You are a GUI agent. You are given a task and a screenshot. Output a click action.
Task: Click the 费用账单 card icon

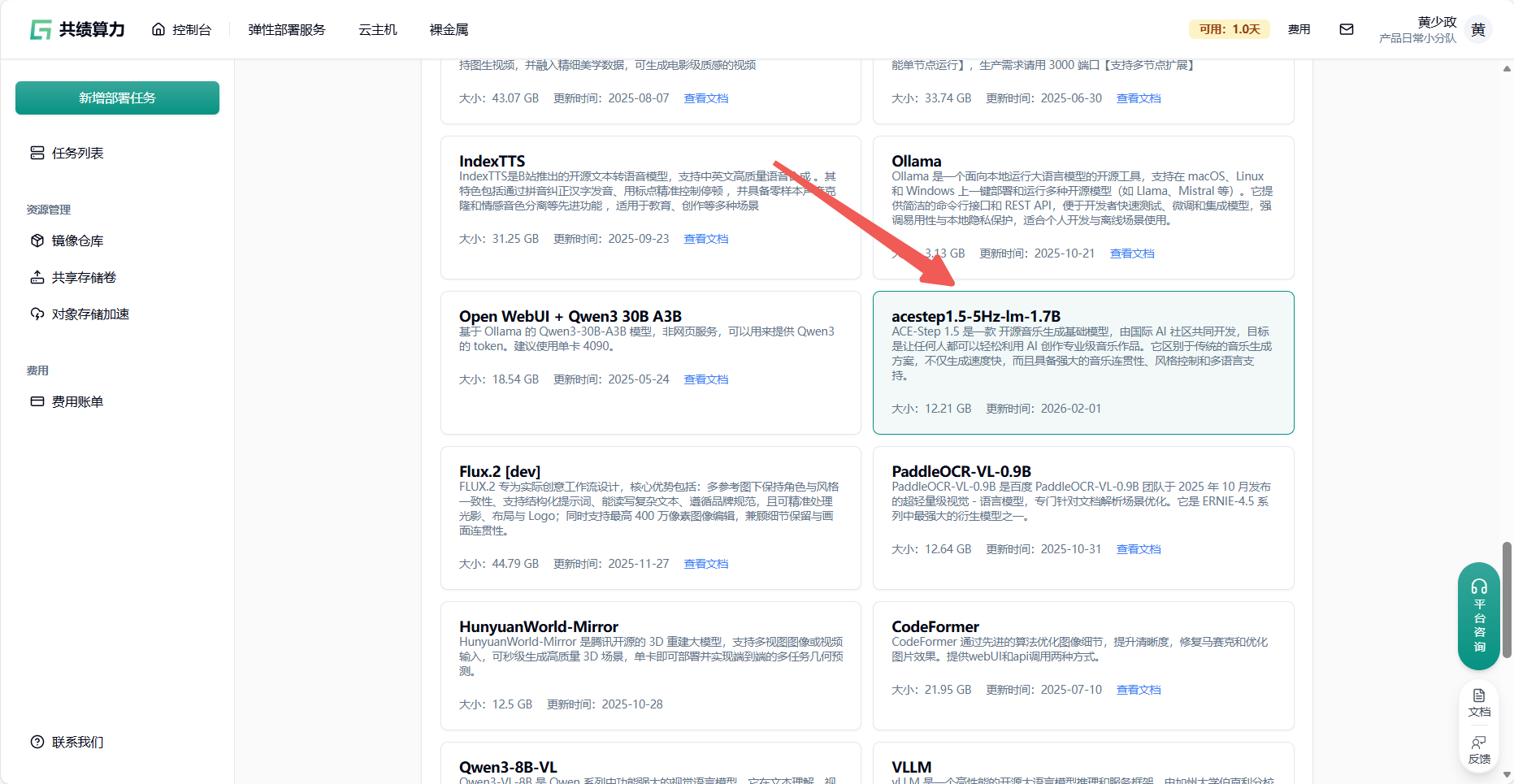(x=37, y=401)
